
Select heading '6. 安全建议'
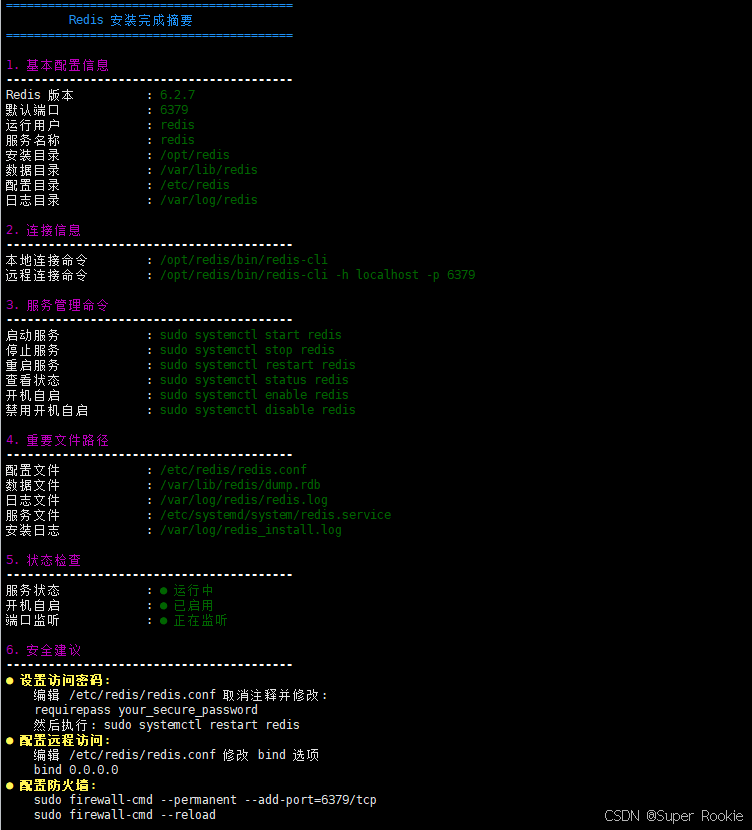coord(43,650)
